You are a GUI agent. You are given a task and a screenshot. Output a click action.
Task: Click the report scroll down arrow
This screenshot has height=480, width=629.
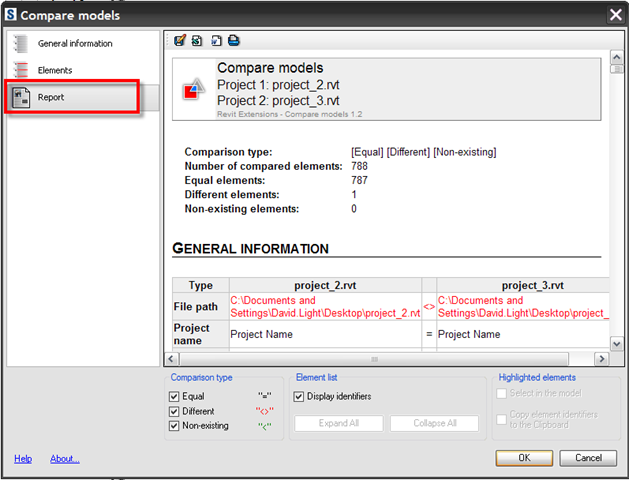[617, 344]
